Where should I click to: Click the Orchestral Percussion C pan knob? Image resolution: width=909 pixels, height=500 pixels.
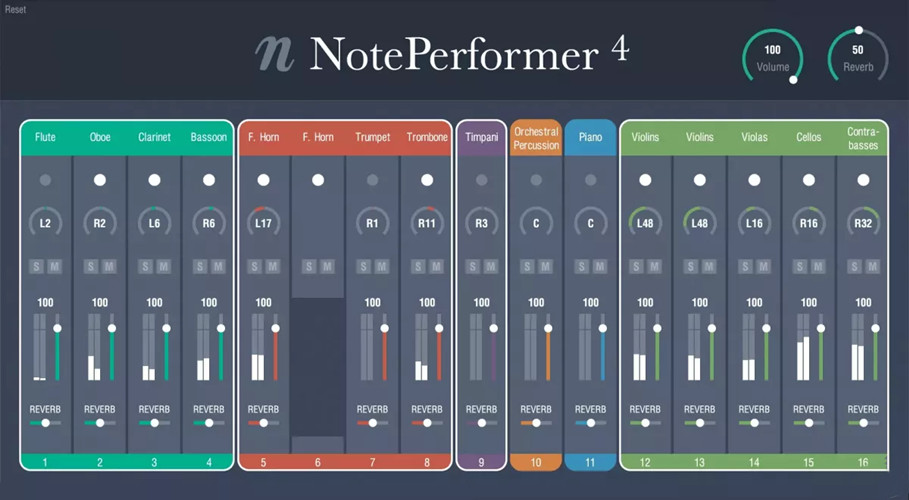[x=536, y=223]
